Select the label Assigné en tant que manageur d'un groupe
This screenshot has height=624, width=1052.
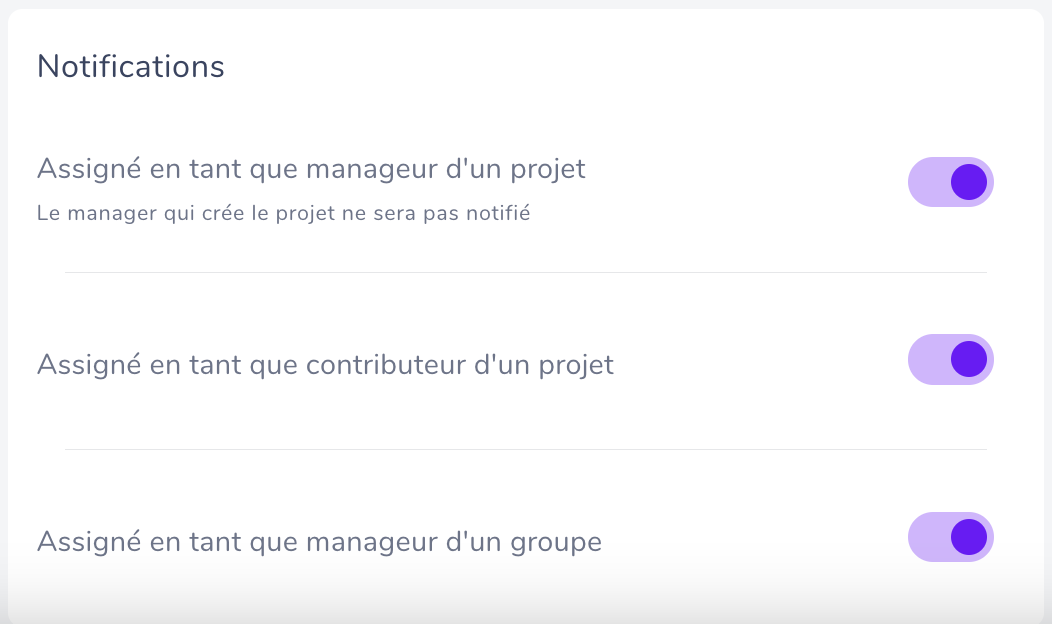319,543
